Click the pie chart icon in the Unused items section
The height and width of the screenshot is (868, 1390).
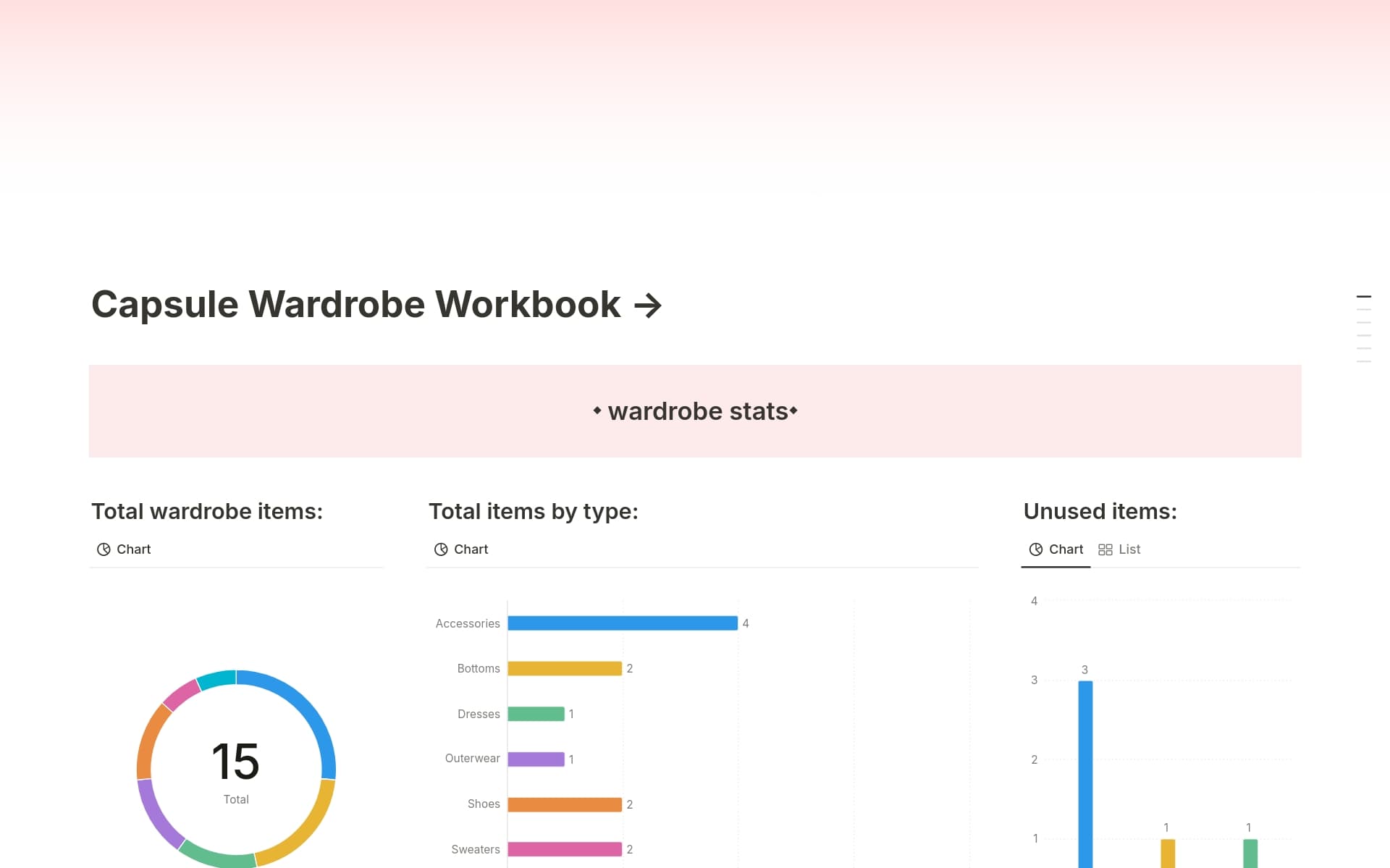click(x=1036, y=549)
